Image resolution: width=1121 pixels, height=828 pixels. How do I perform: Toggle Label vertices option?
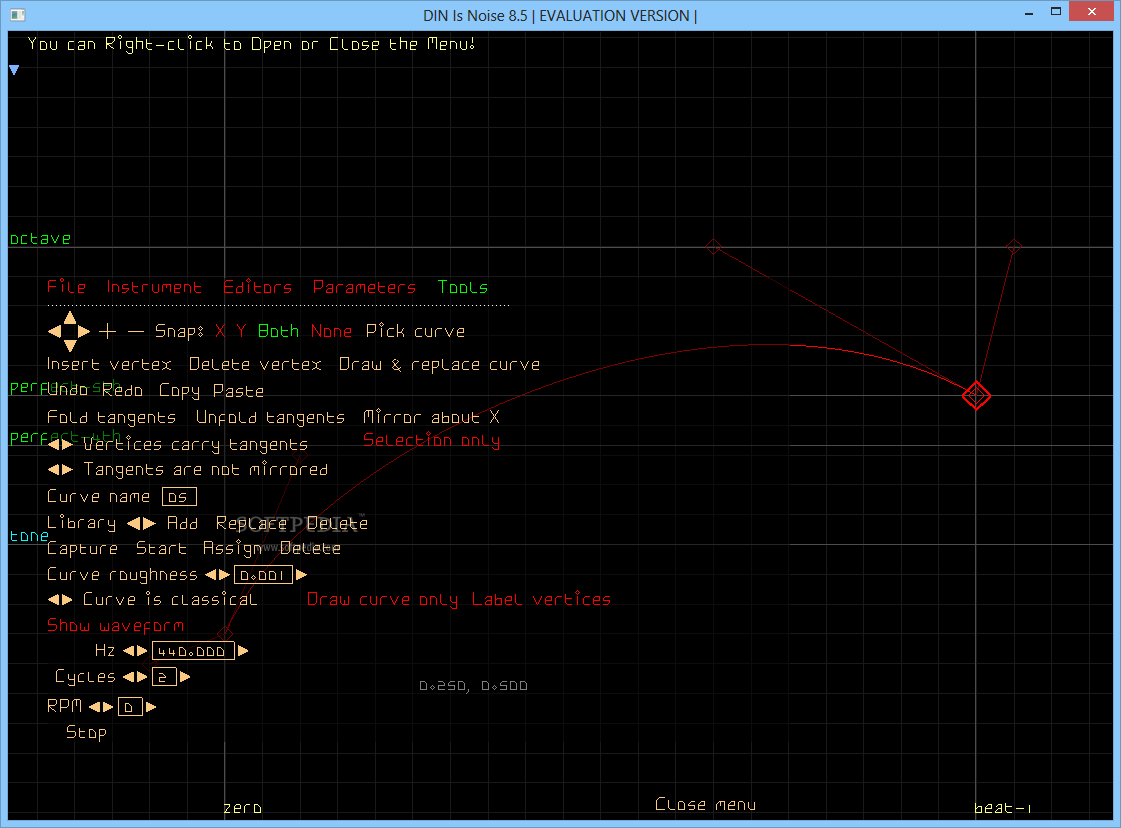tap(541, 599)
